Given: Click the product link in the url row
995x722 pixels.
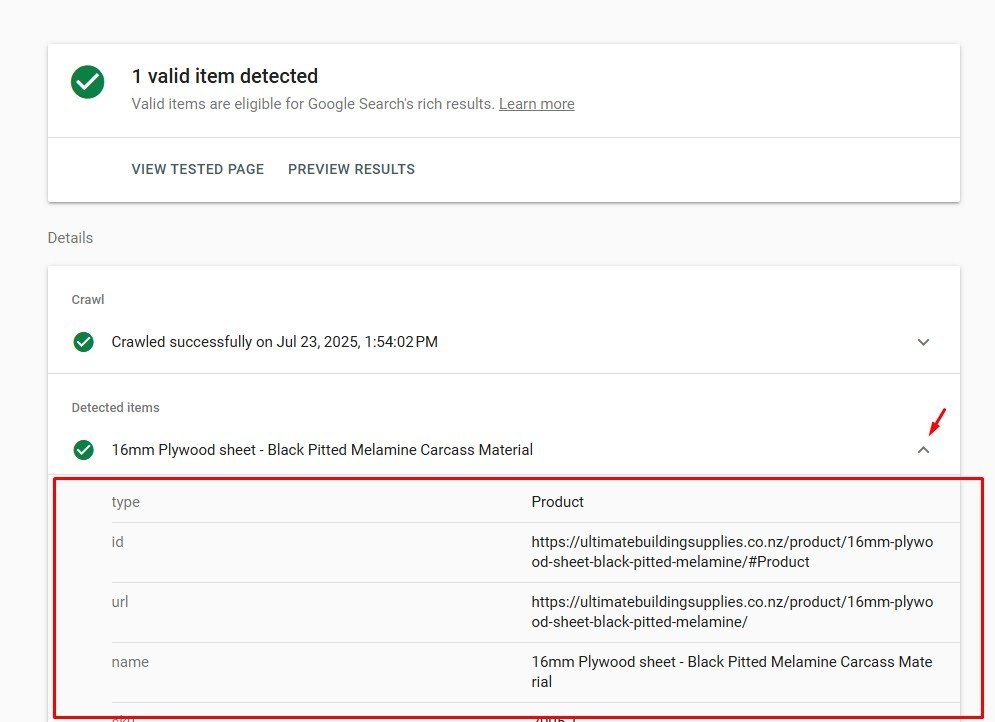Looking at the screenshot, I should (x=731, y=612).
